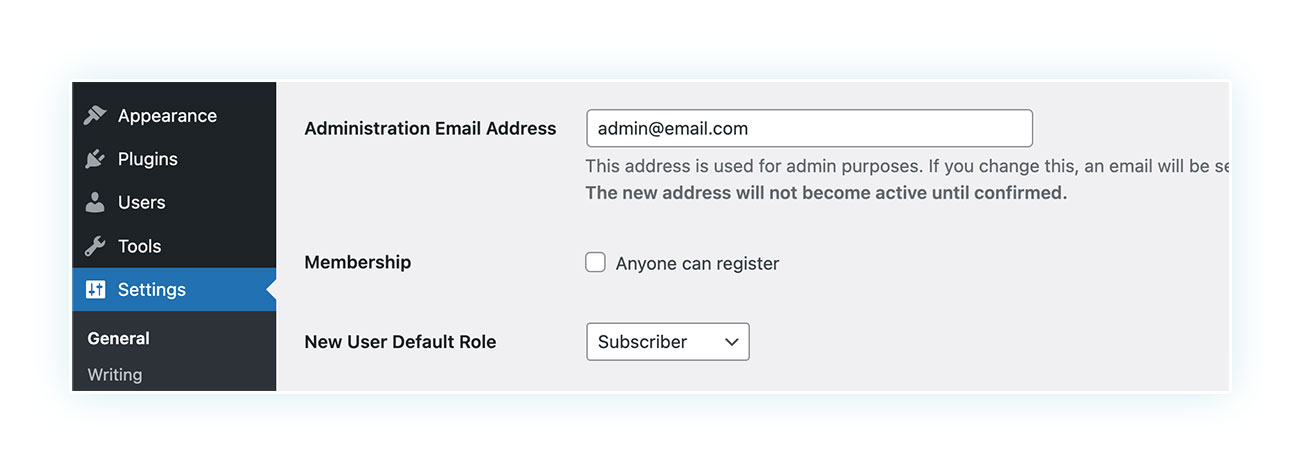
Task: Open the General settings submenu item
Action: 118,338
